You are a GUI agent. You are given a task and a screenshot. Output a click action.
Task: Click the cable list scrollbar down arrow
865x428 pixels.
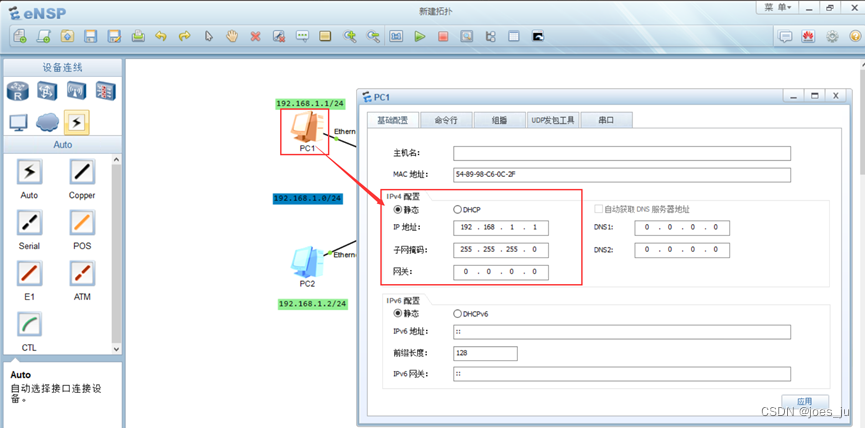[116, 349]
